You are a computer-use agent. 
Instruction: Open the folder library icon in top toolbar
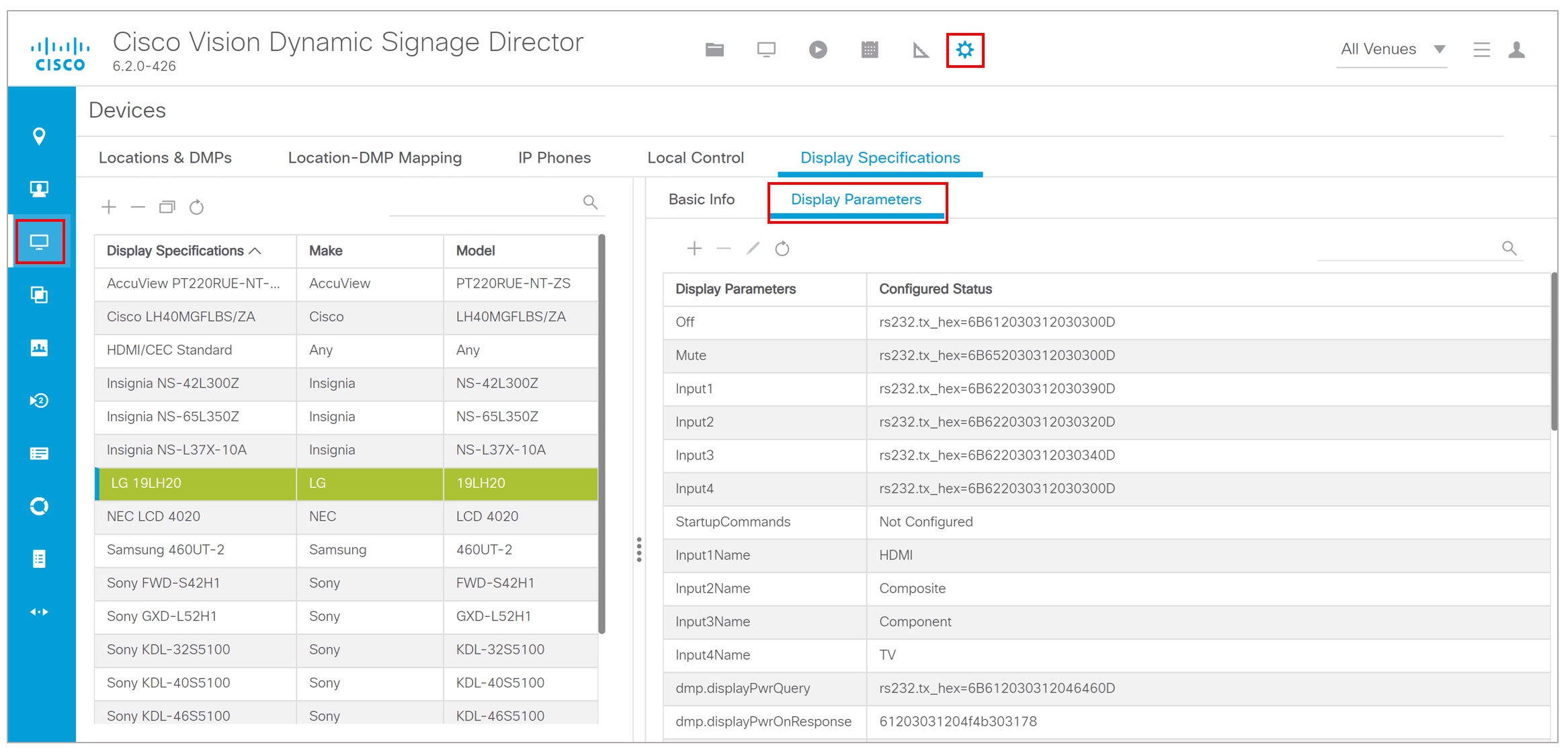[x=714, y=50]
